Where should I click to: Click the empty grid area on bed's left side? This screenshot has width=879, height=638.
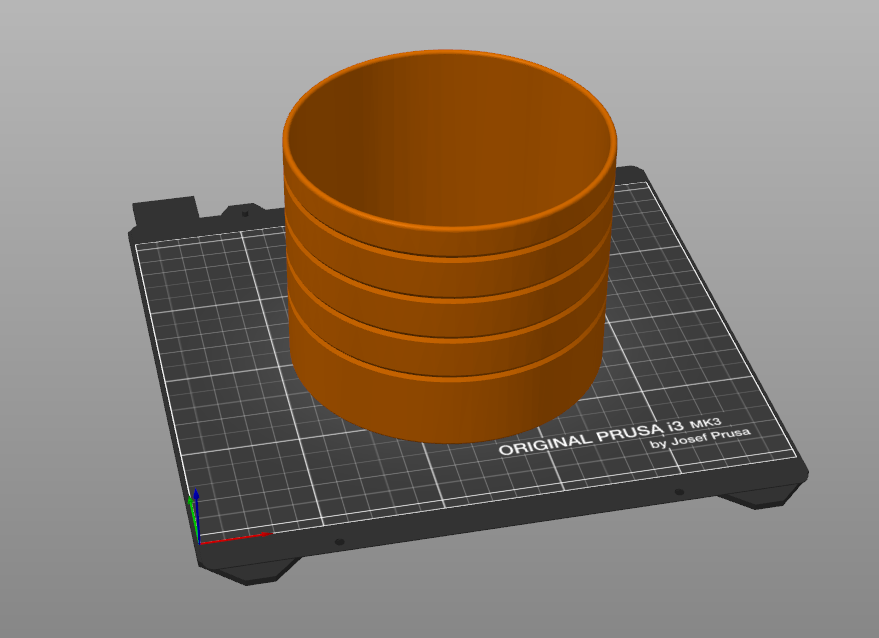coord(219,359)
